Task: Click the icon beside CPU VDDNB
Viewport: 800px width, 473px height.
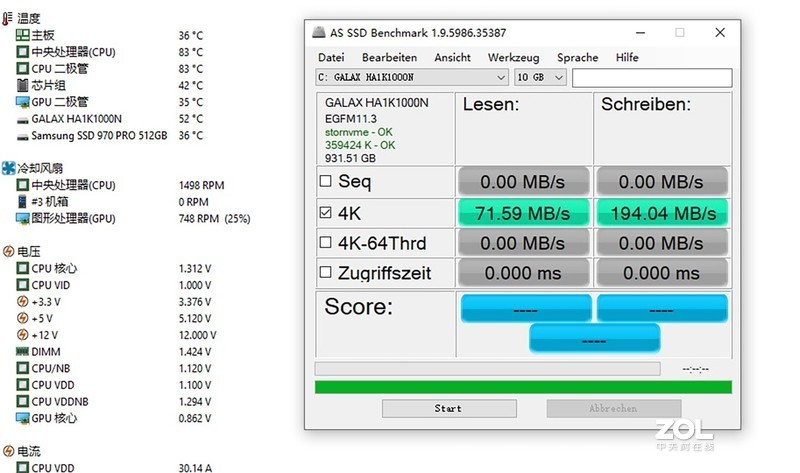Action: [x=22, y=401]
